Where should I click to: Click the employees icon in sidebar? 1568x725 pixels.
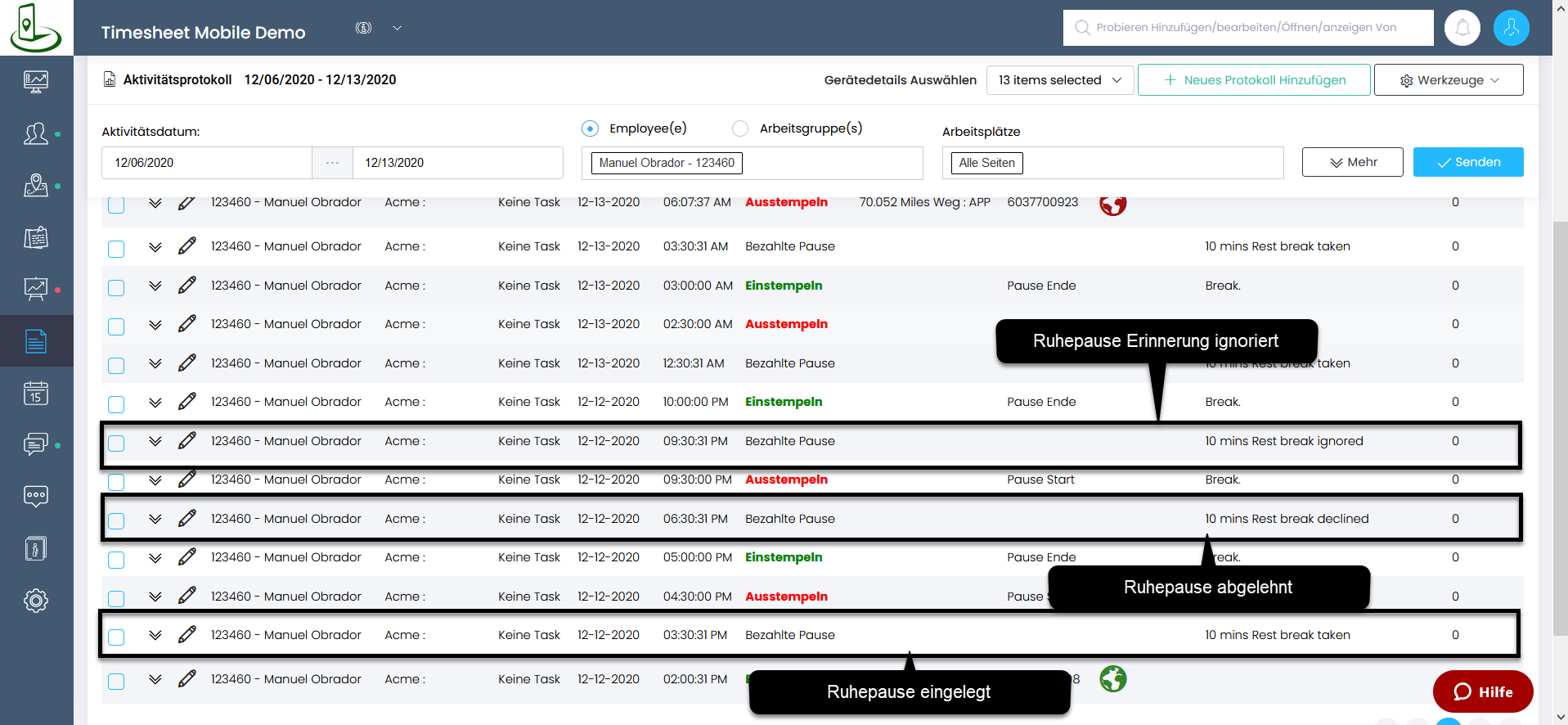[36, 133]
